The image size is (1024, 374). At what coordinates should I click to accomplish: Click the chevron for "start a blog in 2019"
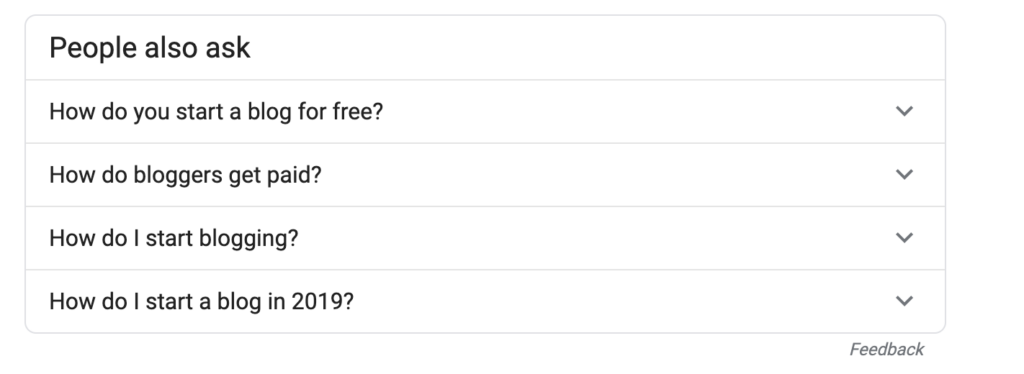904,301
